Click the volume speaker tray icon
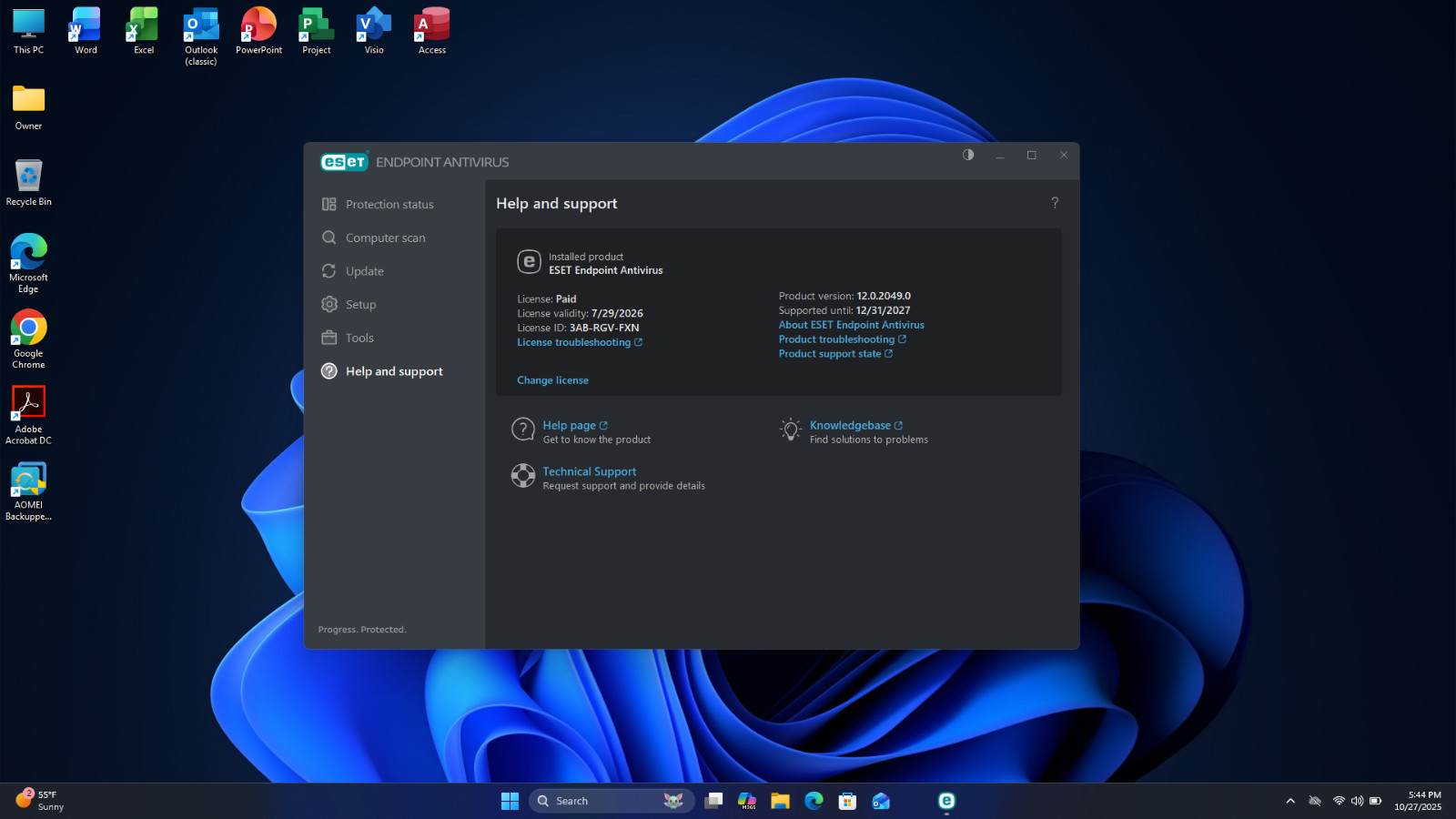Viewport: 1456px width, 819px height. [x=1357, y=801]
